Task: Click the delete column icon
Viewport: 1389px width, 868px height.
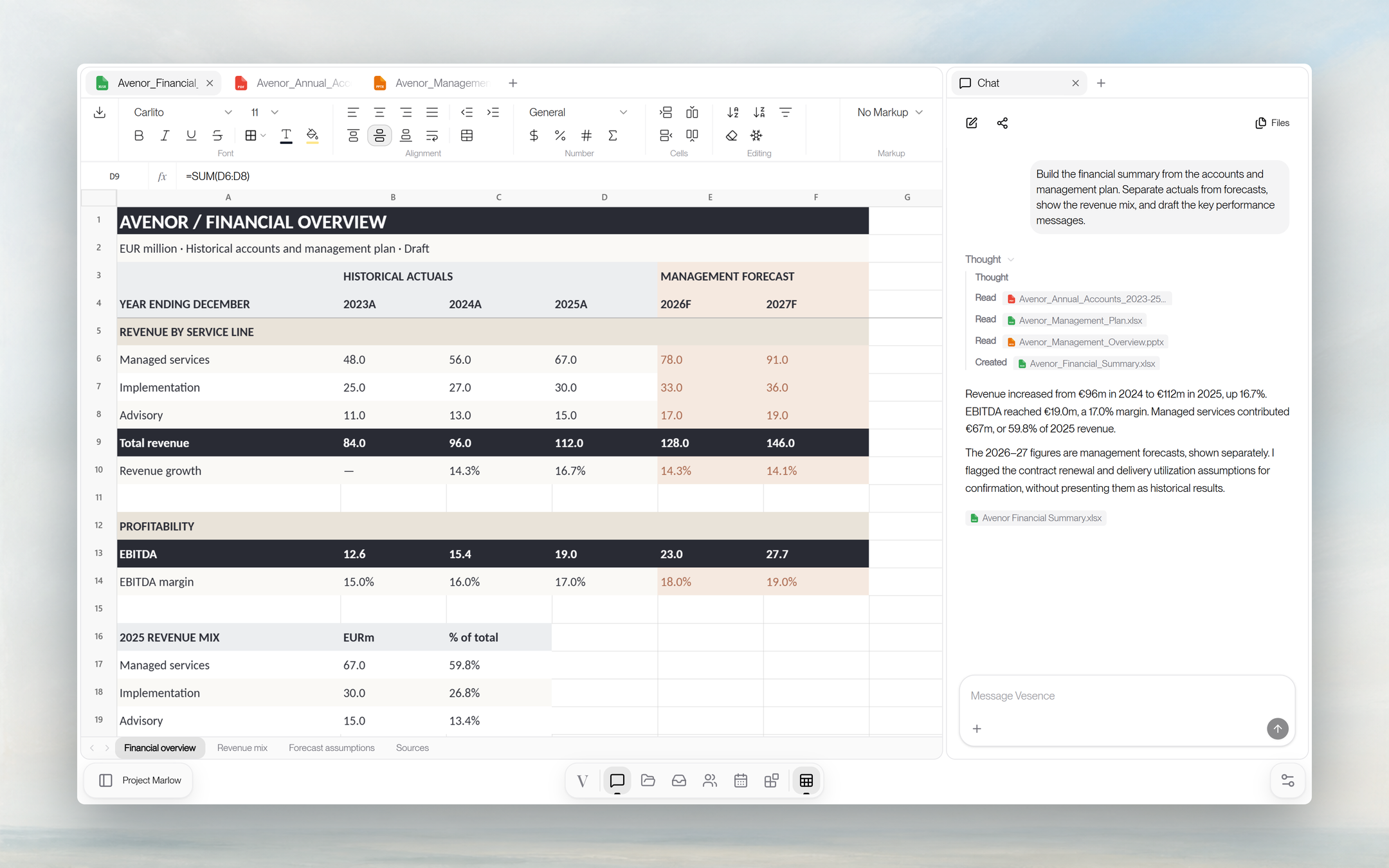Action: (x=692, y=136)
